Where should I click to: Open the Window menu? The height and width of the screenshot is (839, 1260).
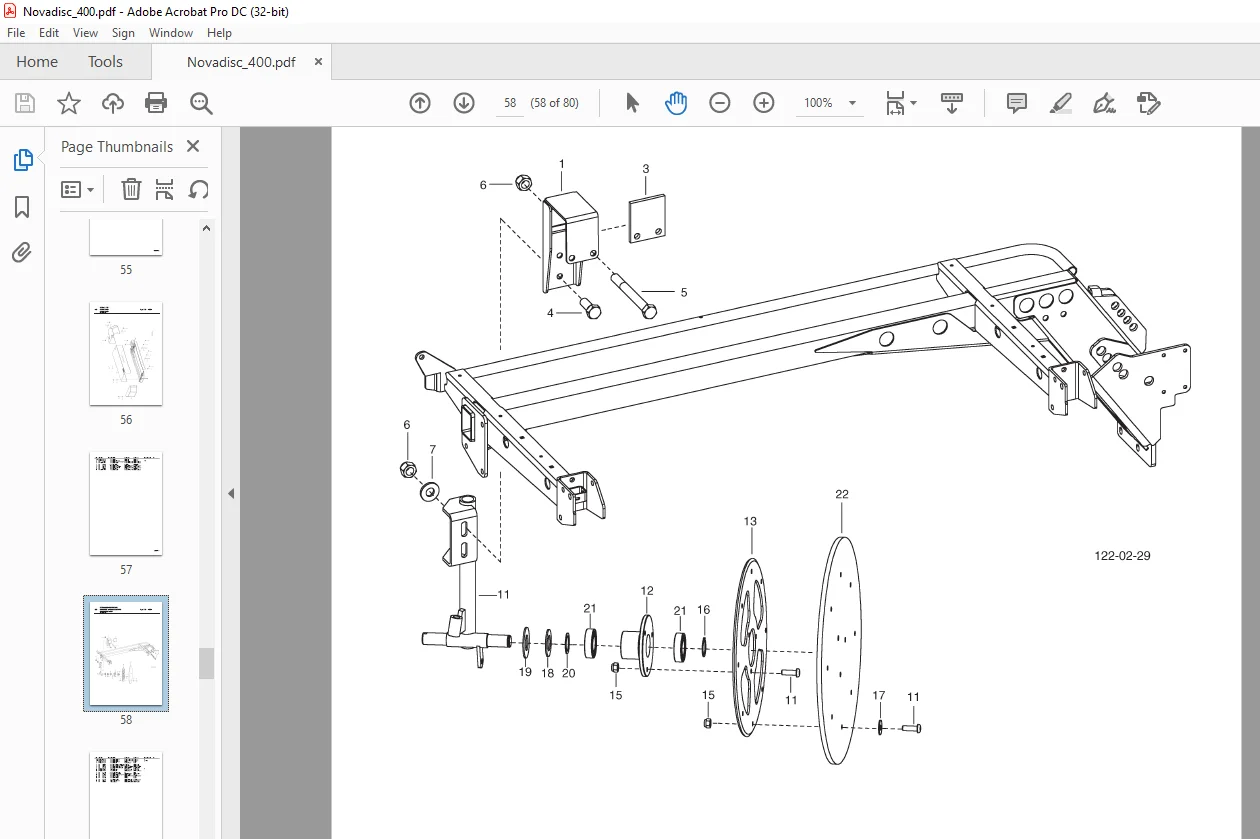[171, 33]
